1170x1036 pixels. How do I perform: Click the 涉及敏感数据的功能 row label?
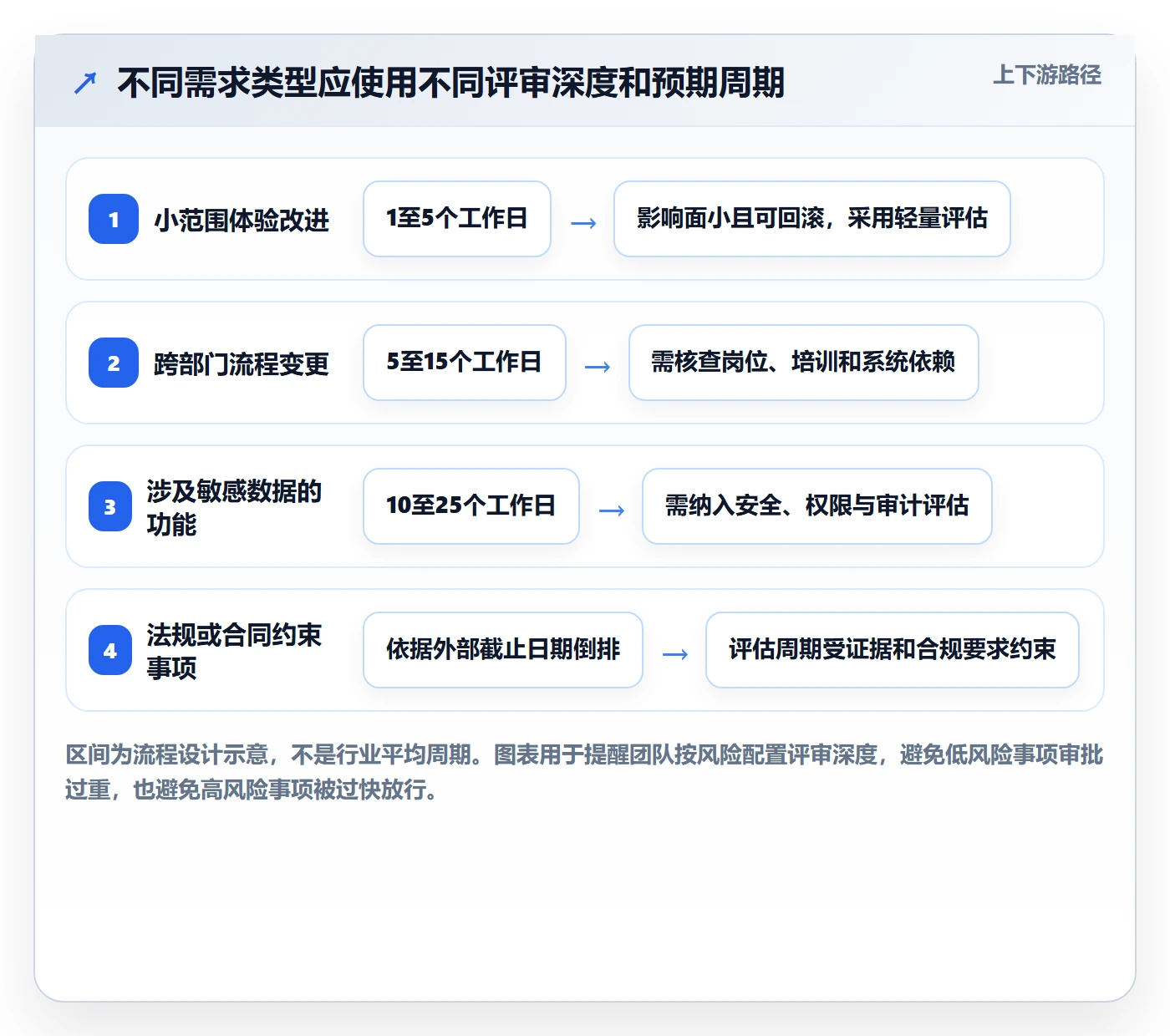click(234, 507)
